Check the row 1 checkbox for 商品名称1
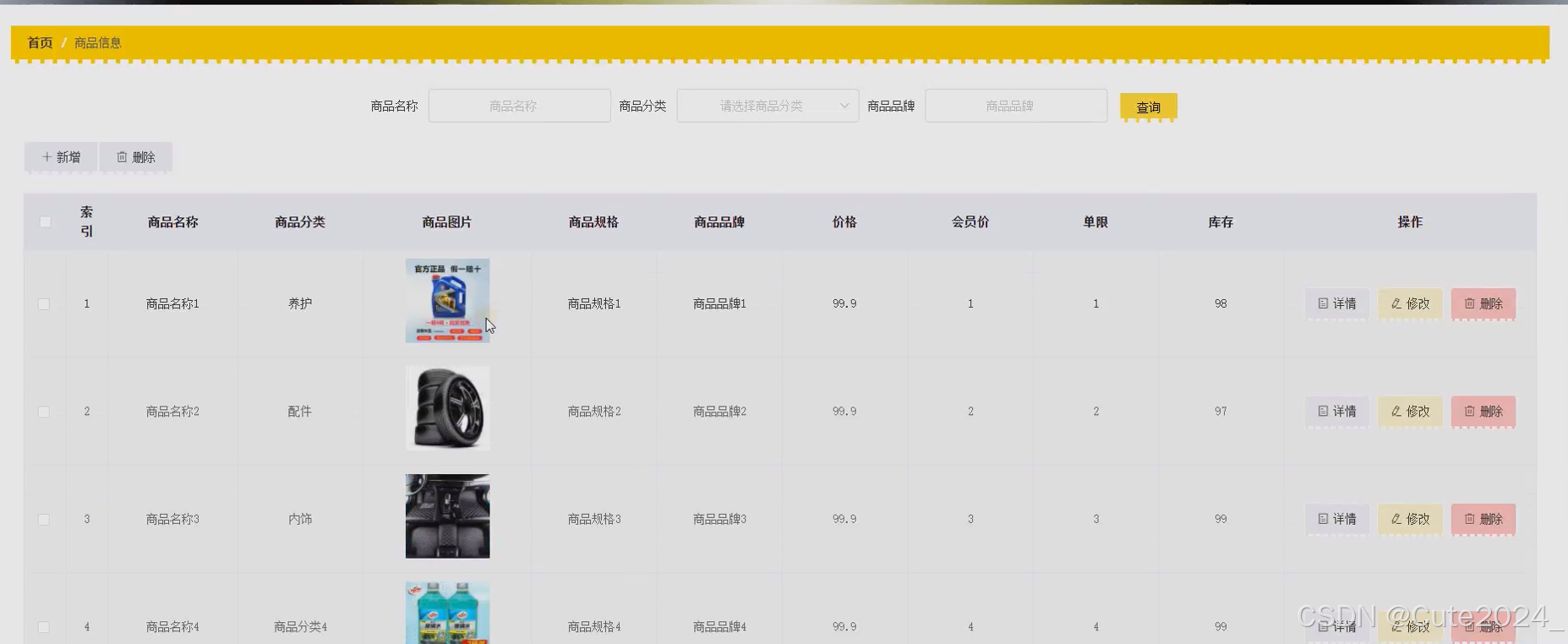 click(x=44, y=304)
